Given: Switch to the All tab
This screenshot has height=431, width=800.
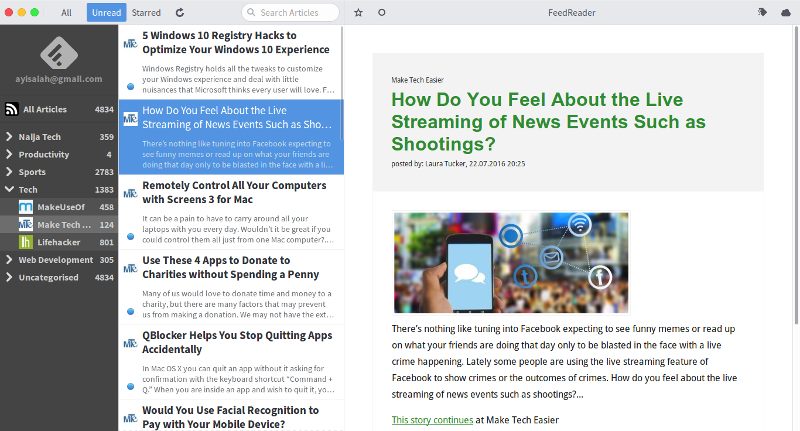Looking at the screenshot, I should (66, 13).
